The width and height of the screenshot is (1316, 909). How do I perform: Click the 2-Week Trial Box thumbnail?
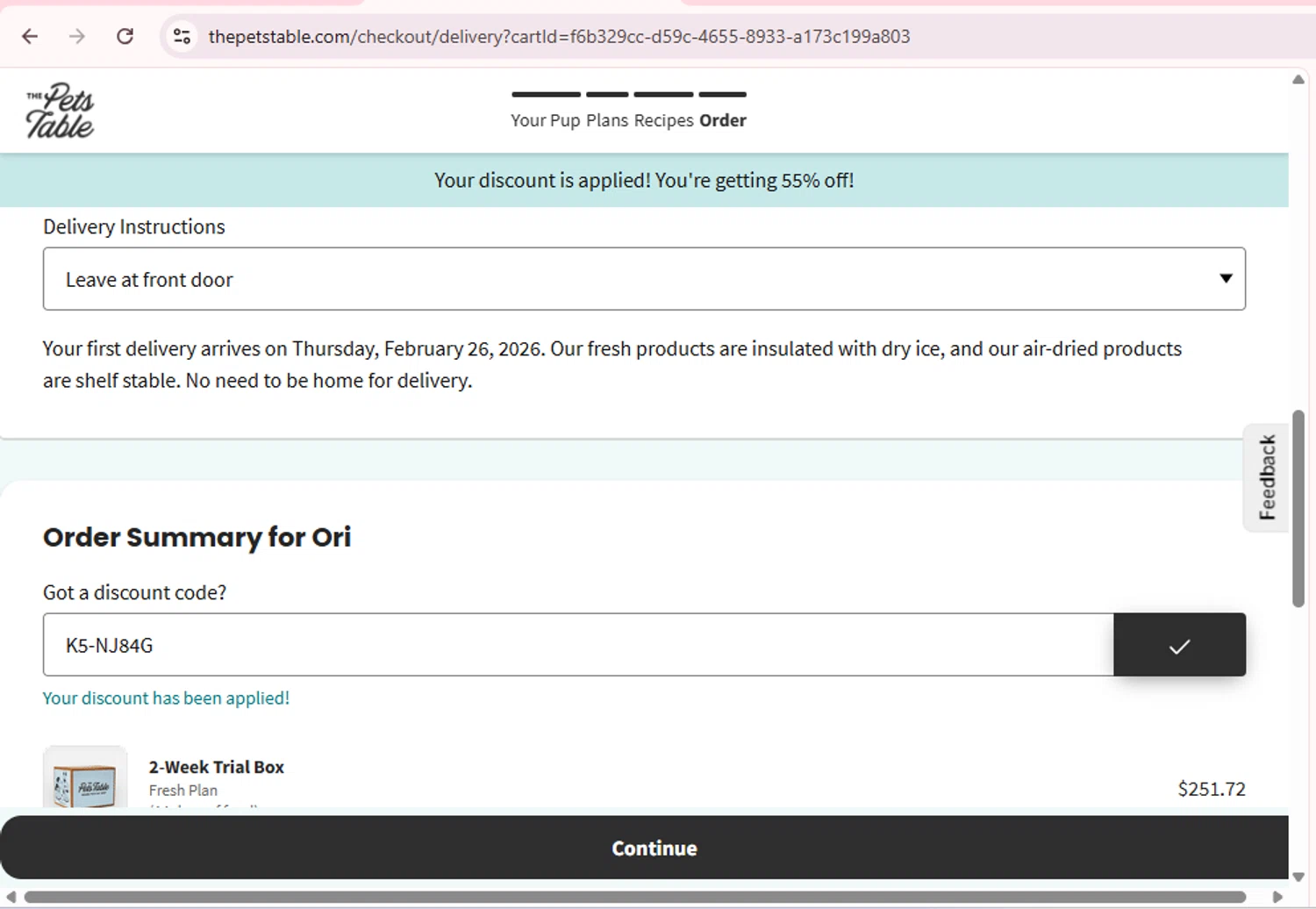click(85, 777)
